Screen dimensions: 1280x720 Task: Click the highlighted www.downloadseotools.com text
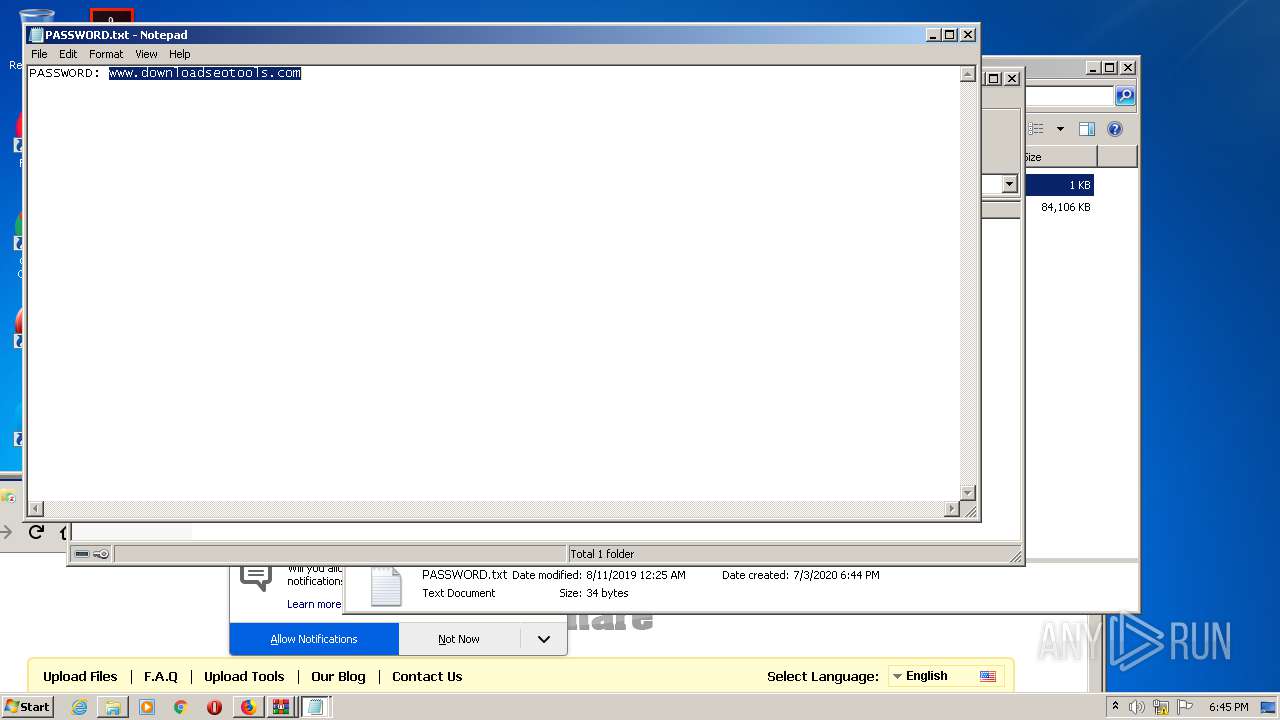point(205,73)
